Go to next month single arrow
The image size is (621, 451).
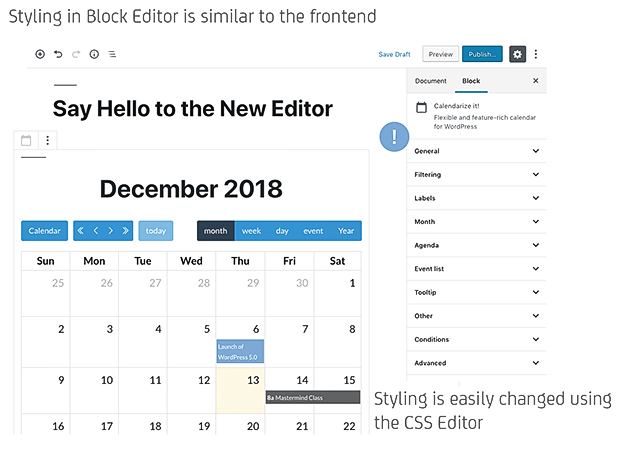pyautogui.click(x=111, y=231)
